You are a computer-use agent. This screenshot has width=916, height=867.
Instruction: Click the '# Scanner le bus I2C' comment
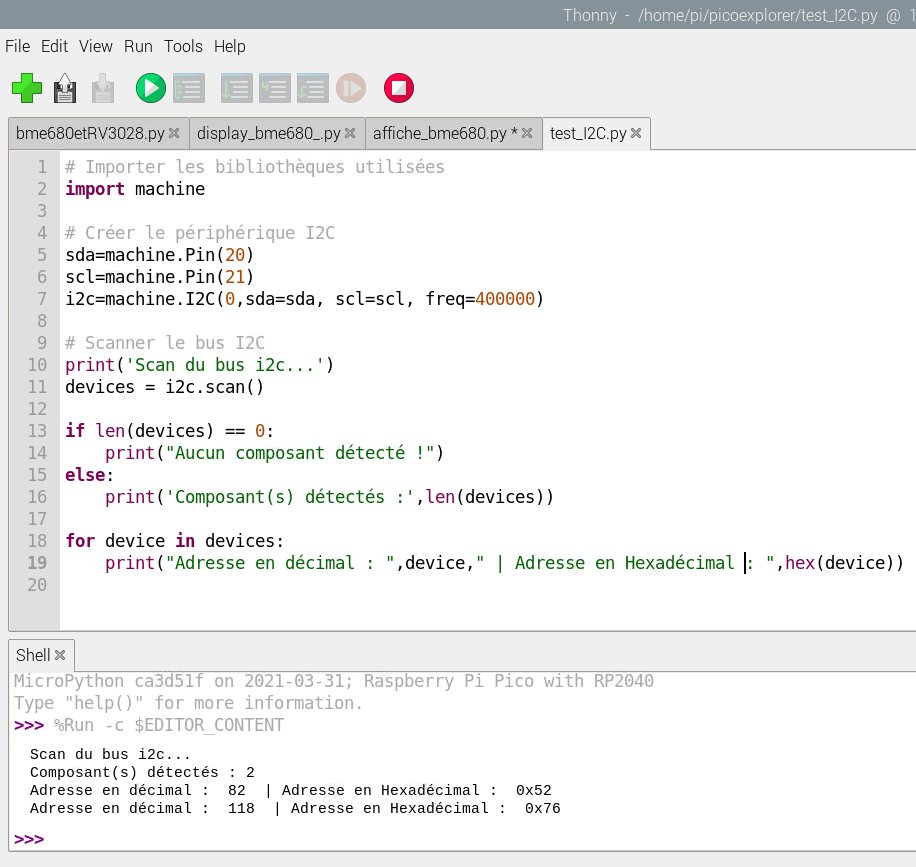(164, 343)
